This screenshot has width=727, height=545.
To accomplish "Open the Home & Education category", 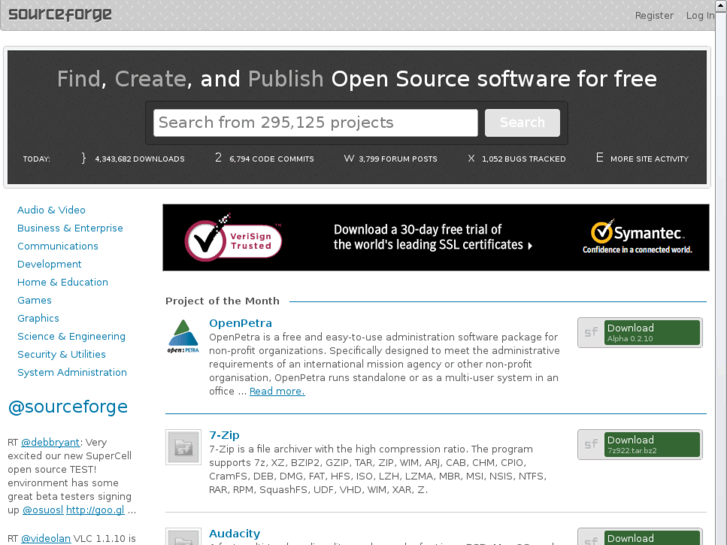I will (x=63, y=282).
